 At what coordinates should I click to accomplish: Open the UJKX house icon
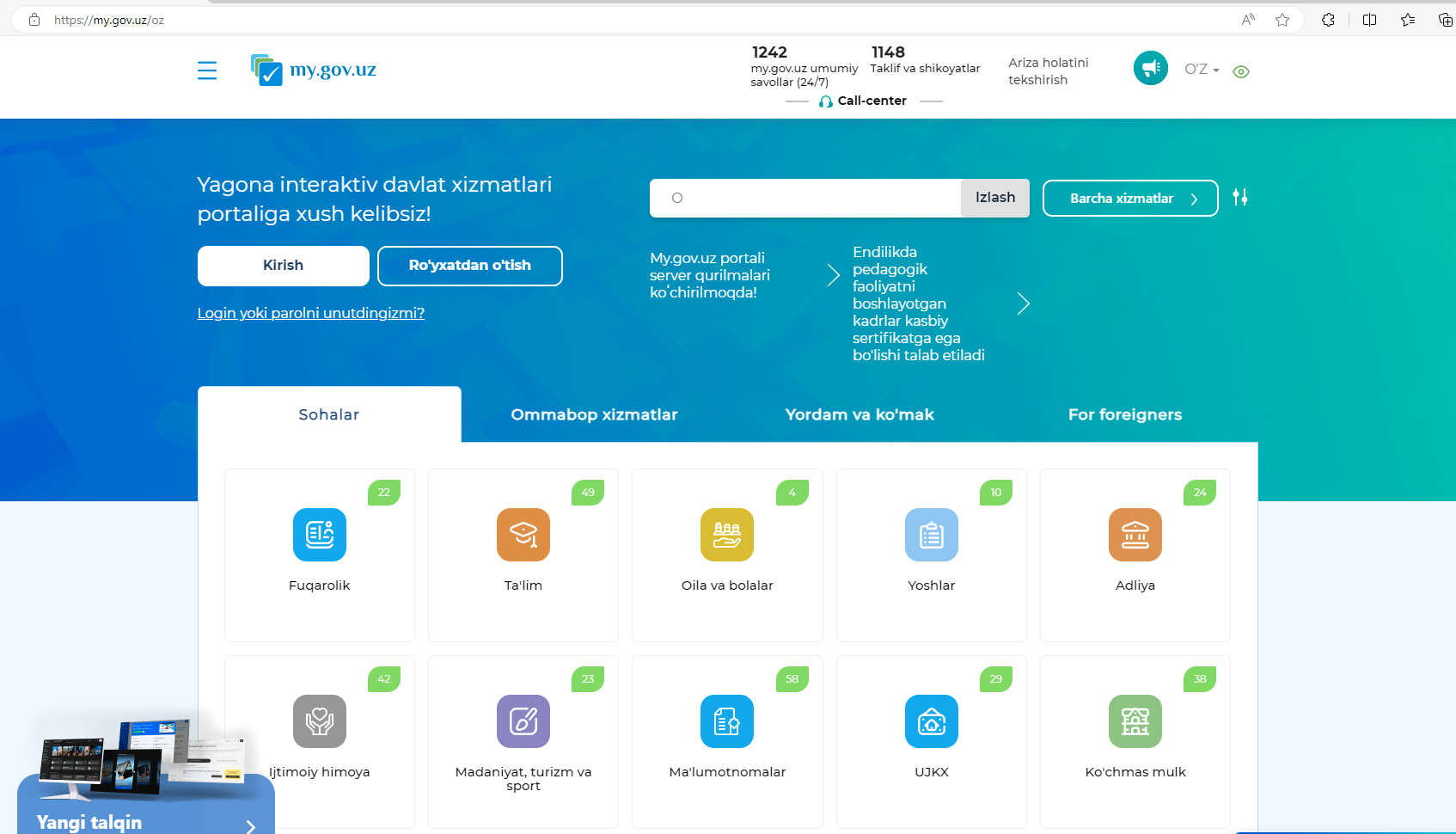click(x=932, y=721)
